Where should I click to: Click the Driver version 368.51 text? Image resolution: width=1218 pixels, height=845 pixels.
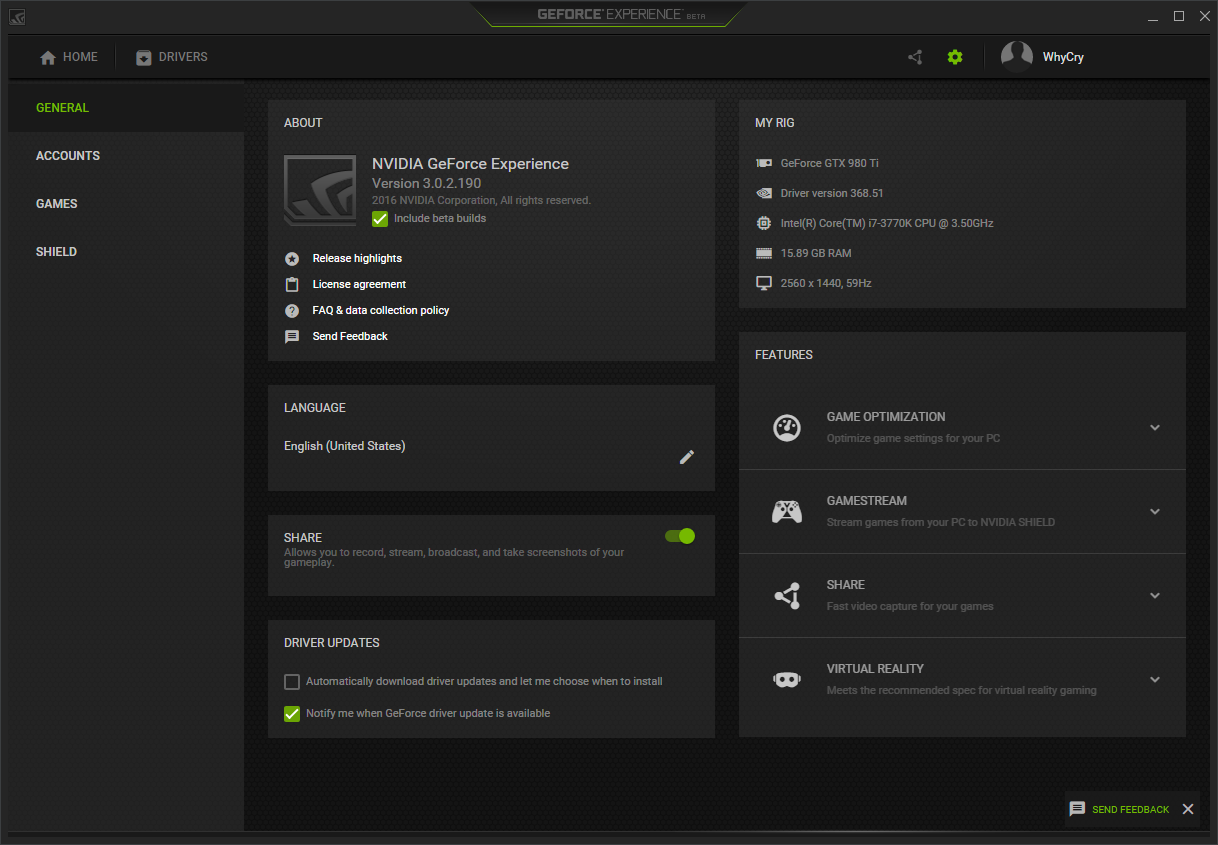pos(832,193)
